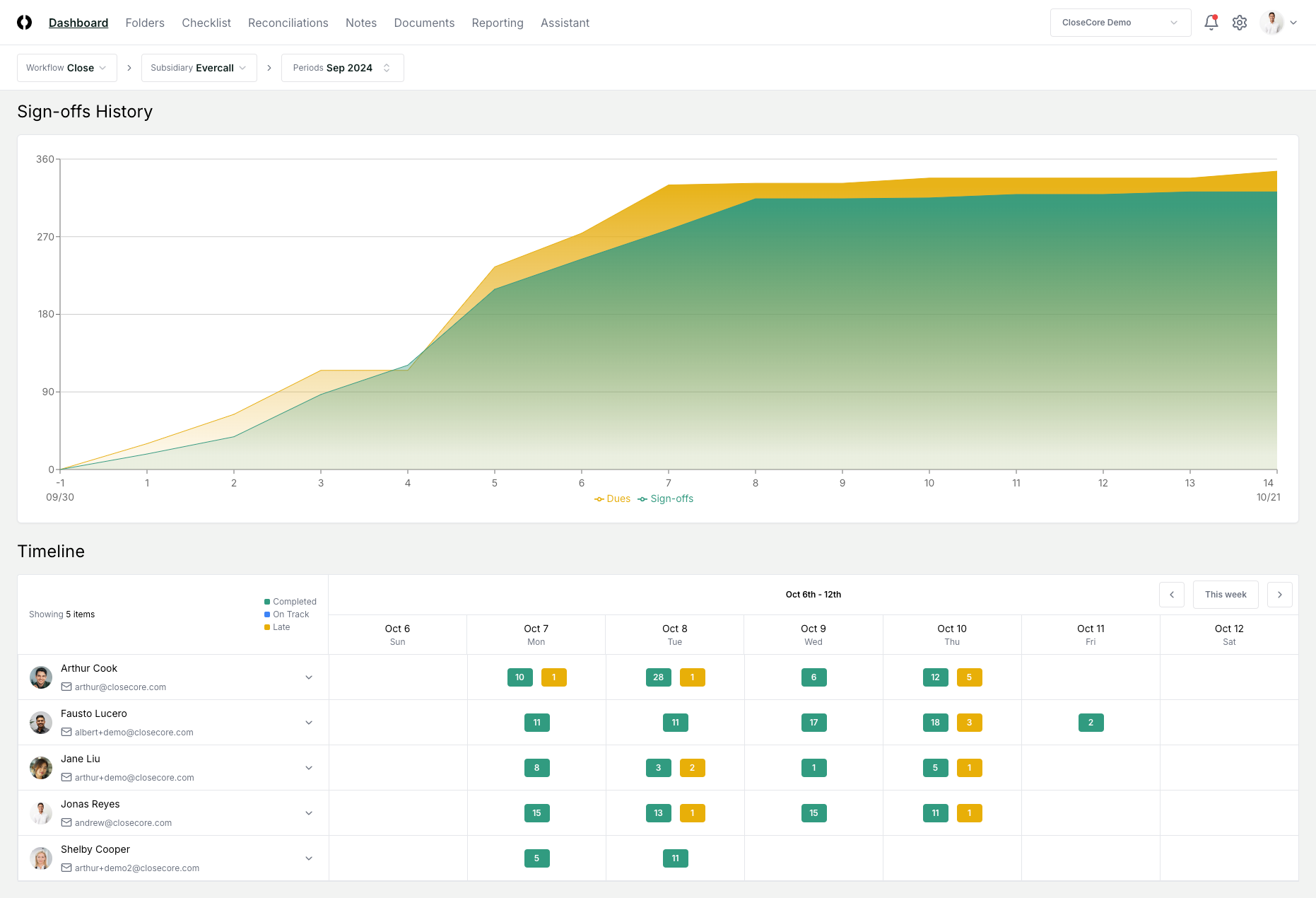Click the This week button
This screenshot has width=1316, height=898.
pos(1225,595)
